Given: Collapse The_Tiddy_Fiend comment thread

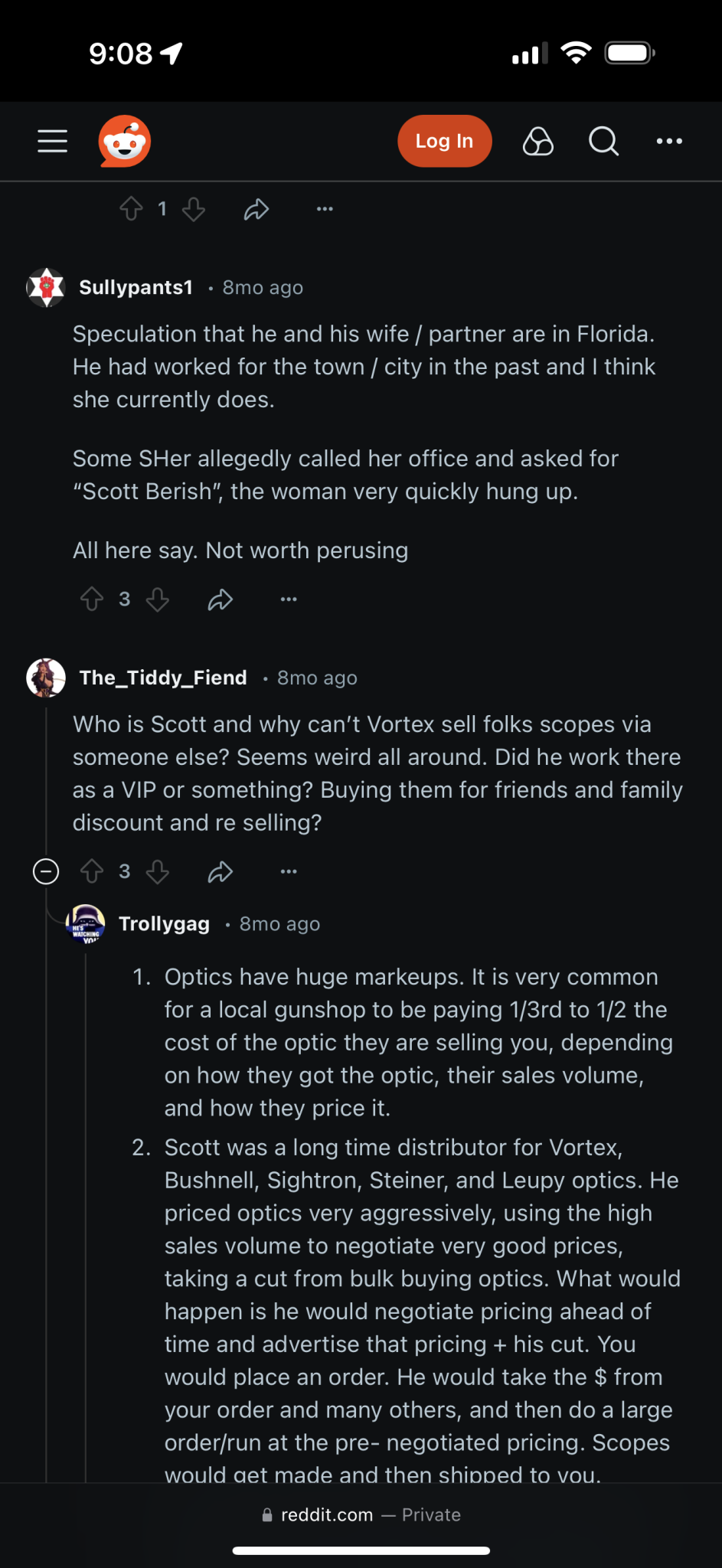Looking at the screenshot, I should coord(46,871).
